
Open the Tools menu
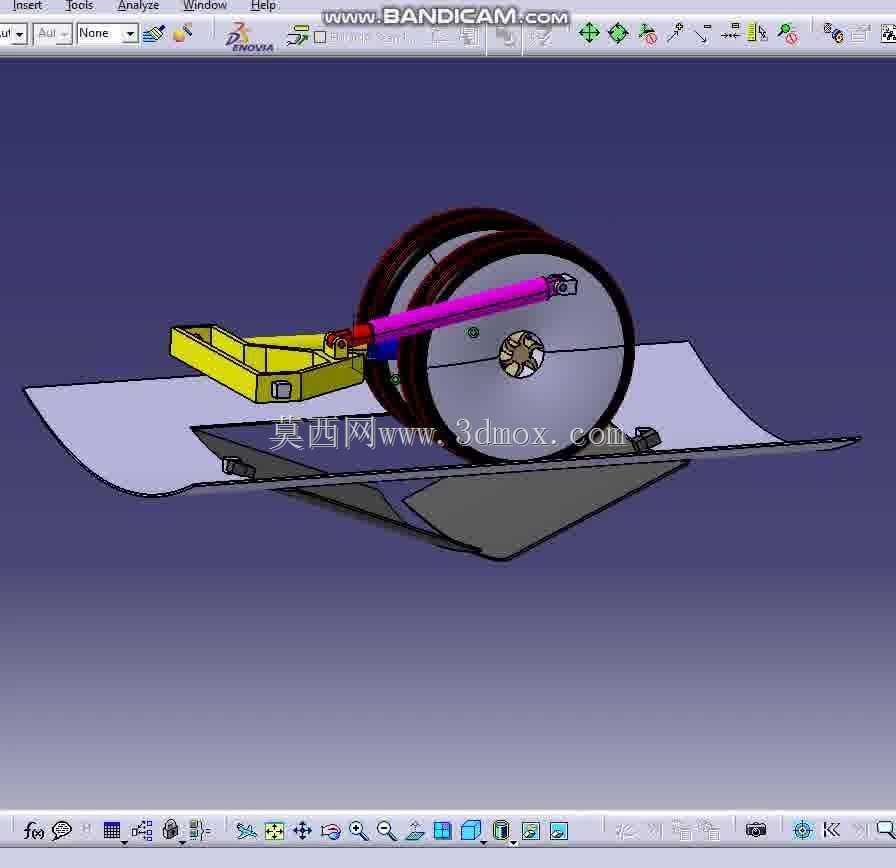(x=79, y=6)
